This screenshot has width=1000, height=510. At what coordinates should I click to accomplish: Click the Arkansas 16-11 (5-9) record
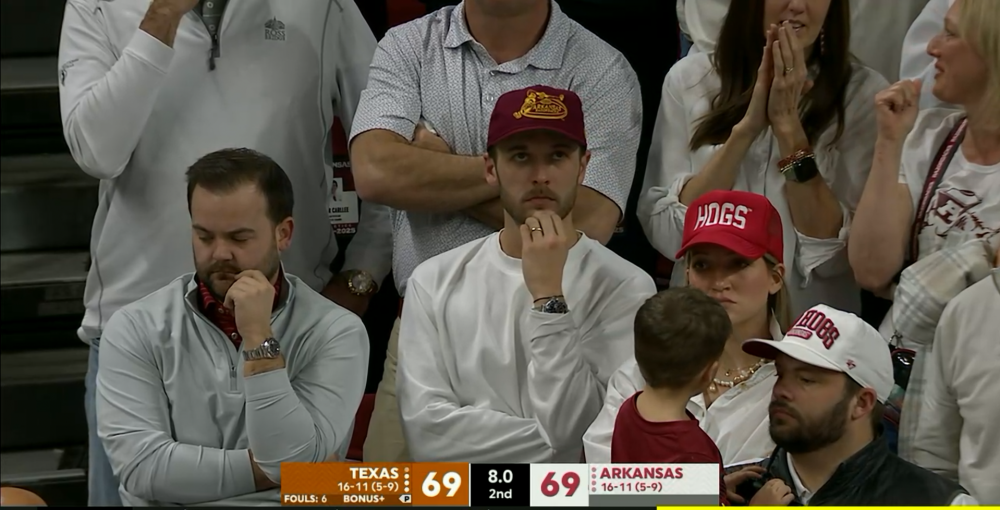631,487
